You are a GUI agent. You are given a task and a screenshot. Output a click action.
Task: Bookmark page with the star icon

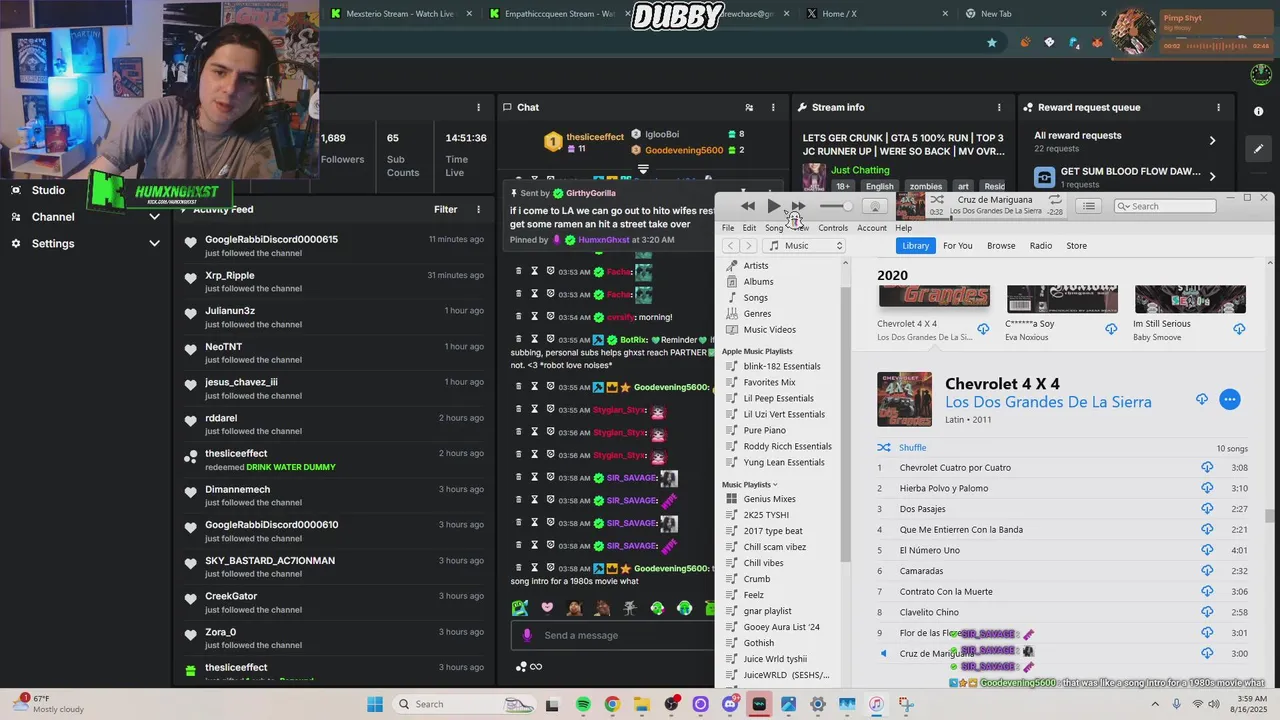[992, 43]
